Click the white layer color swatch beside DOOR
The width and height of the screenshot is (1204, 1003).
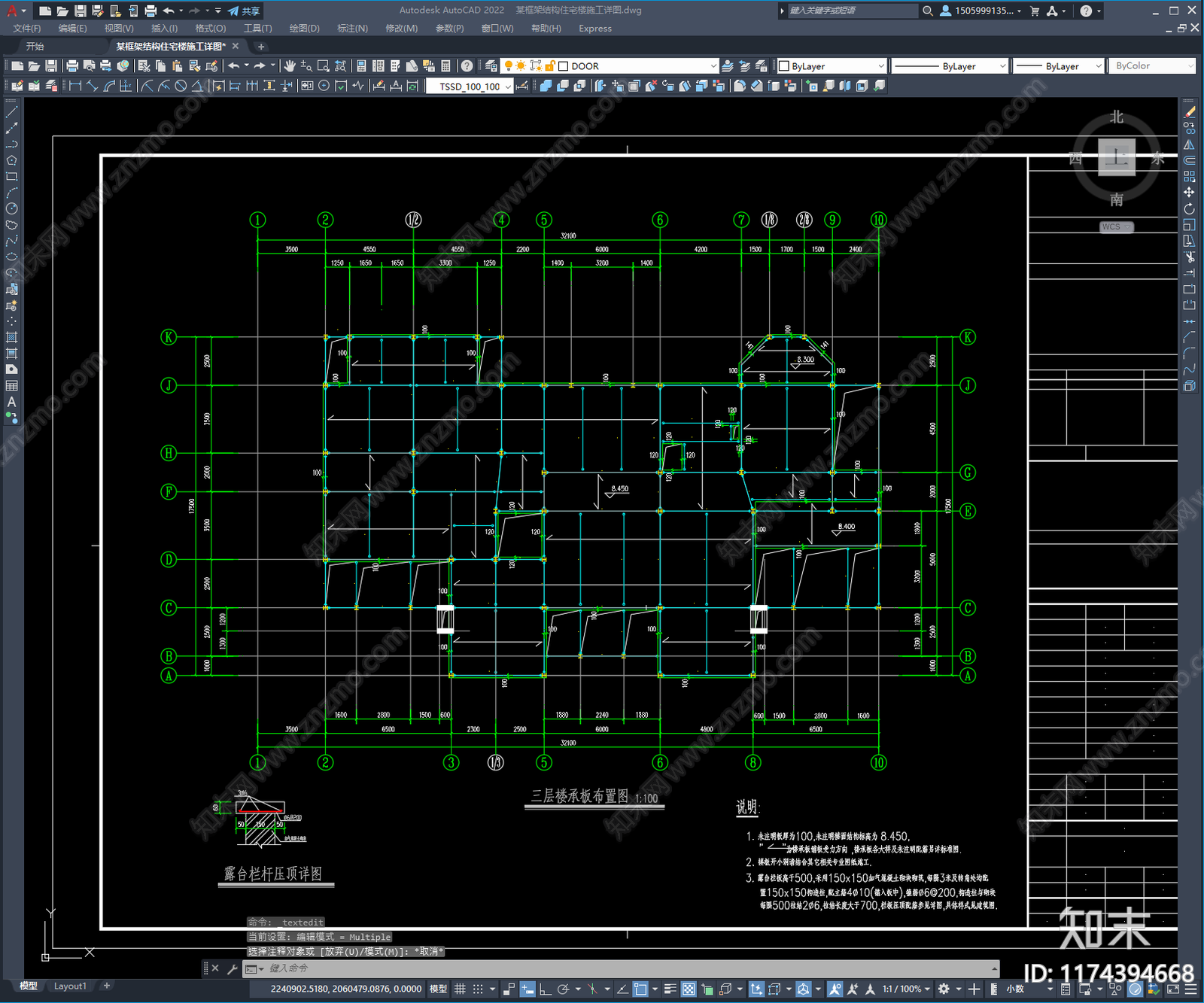click(x=563, y=66)
